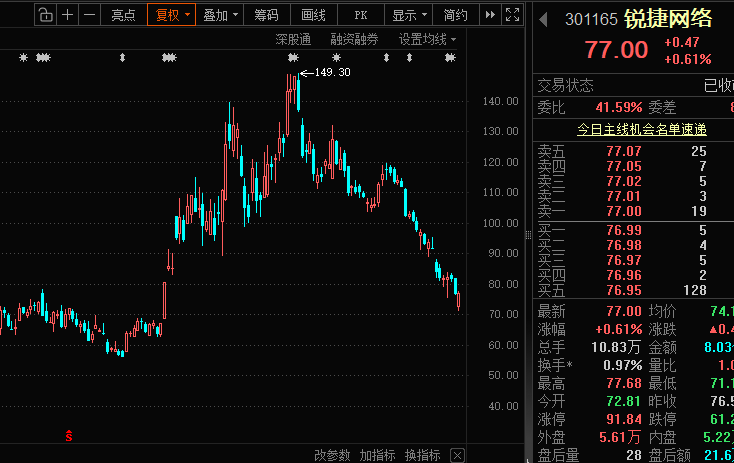Click the PK compare button
This screenshot has height=463, width=734.
click(360, 15)
